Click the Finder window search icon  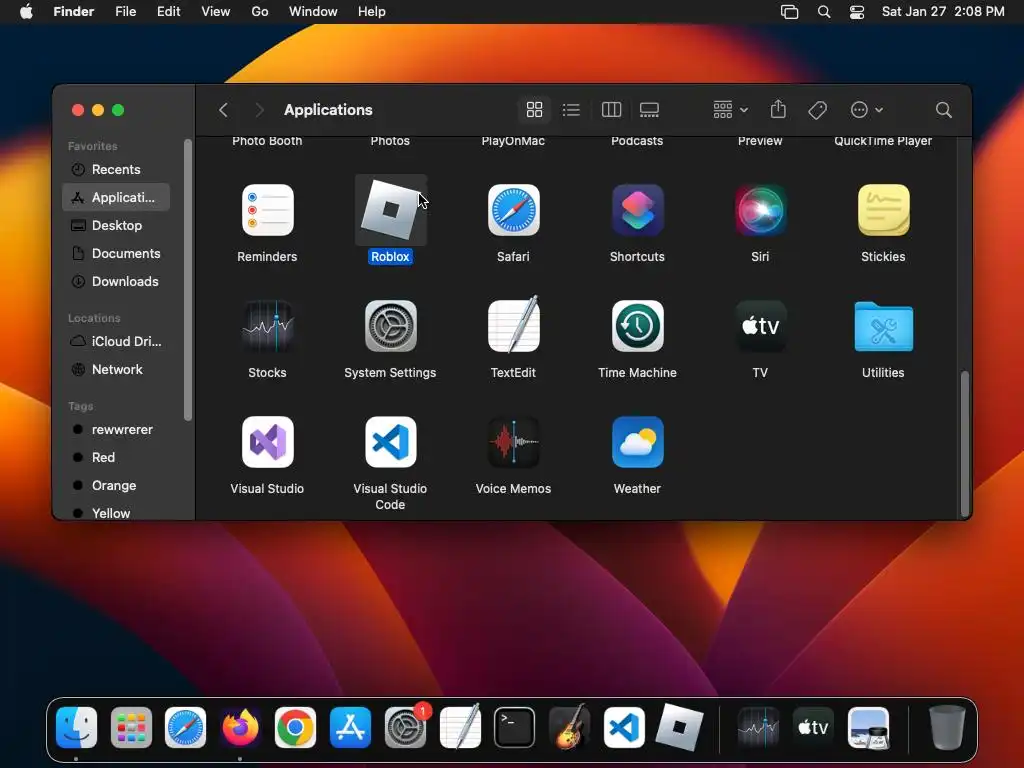(943, 110)
